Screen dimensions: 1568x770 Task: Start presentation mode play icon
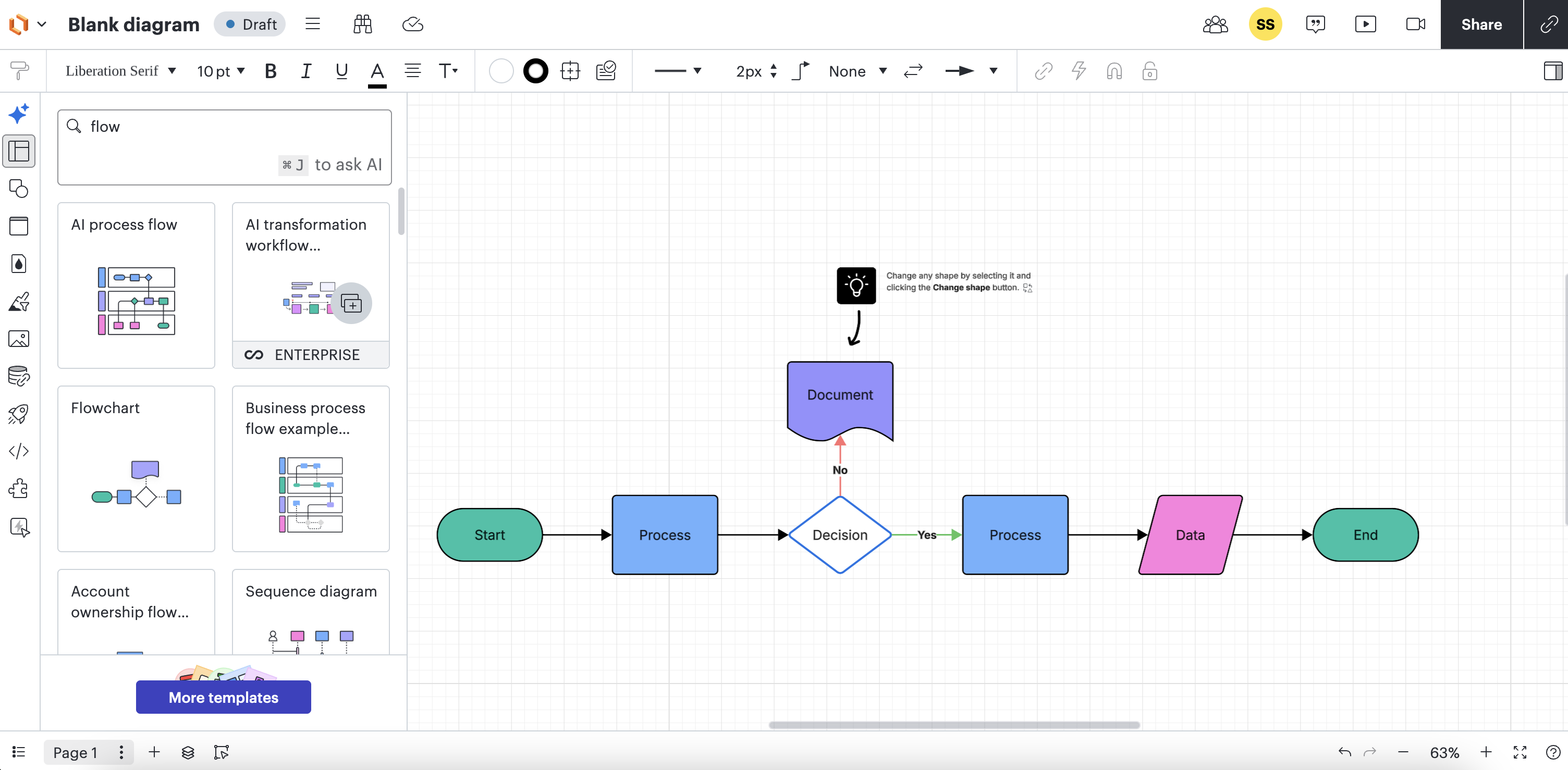click(1365, 24)
